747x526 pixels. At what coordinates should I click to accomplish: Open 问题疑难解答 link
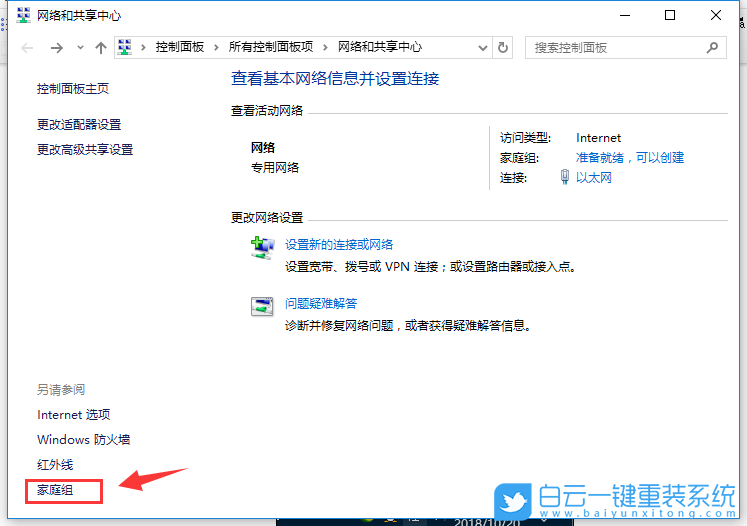(321, 303)
